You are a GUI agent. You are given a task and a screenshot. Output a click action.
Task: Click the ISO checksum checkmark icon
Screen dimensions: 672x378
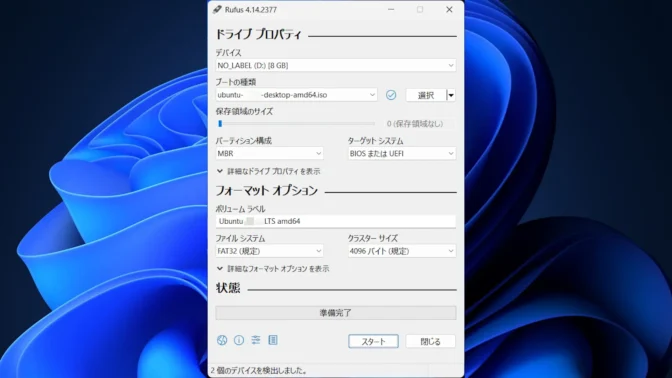pos(391,95)
